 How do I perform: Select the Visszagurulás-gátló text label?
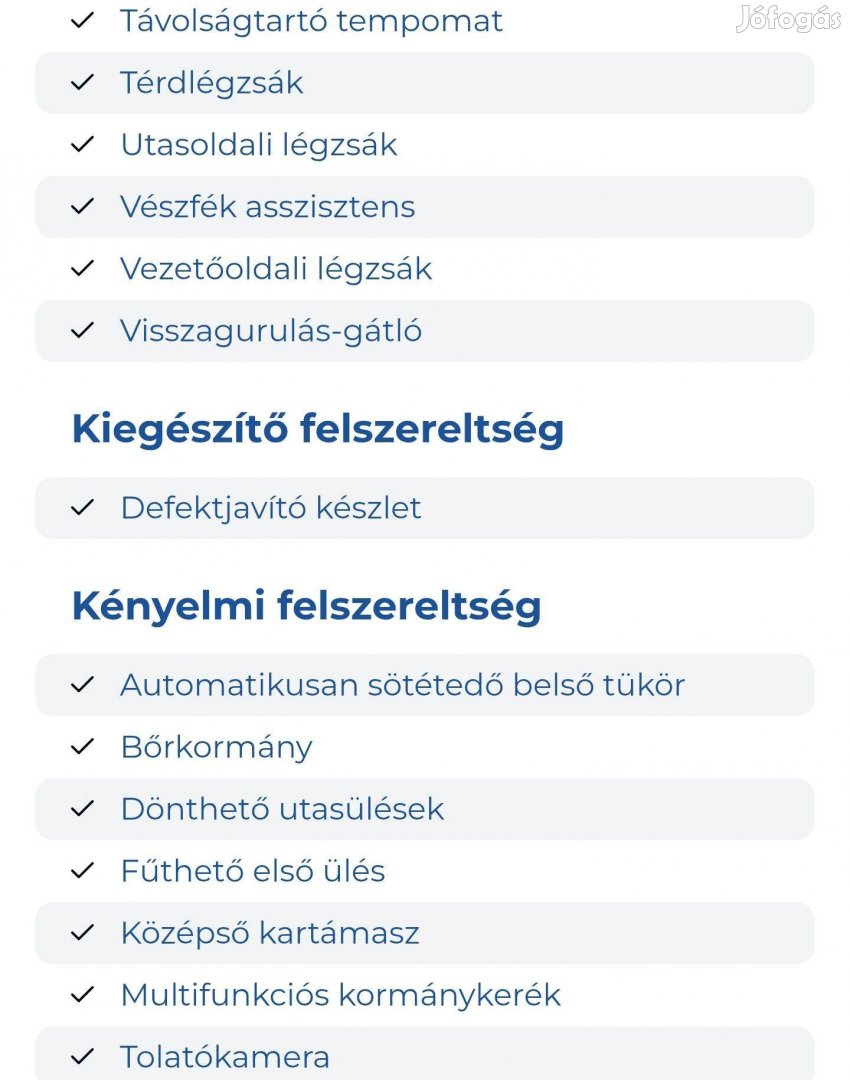271,331
